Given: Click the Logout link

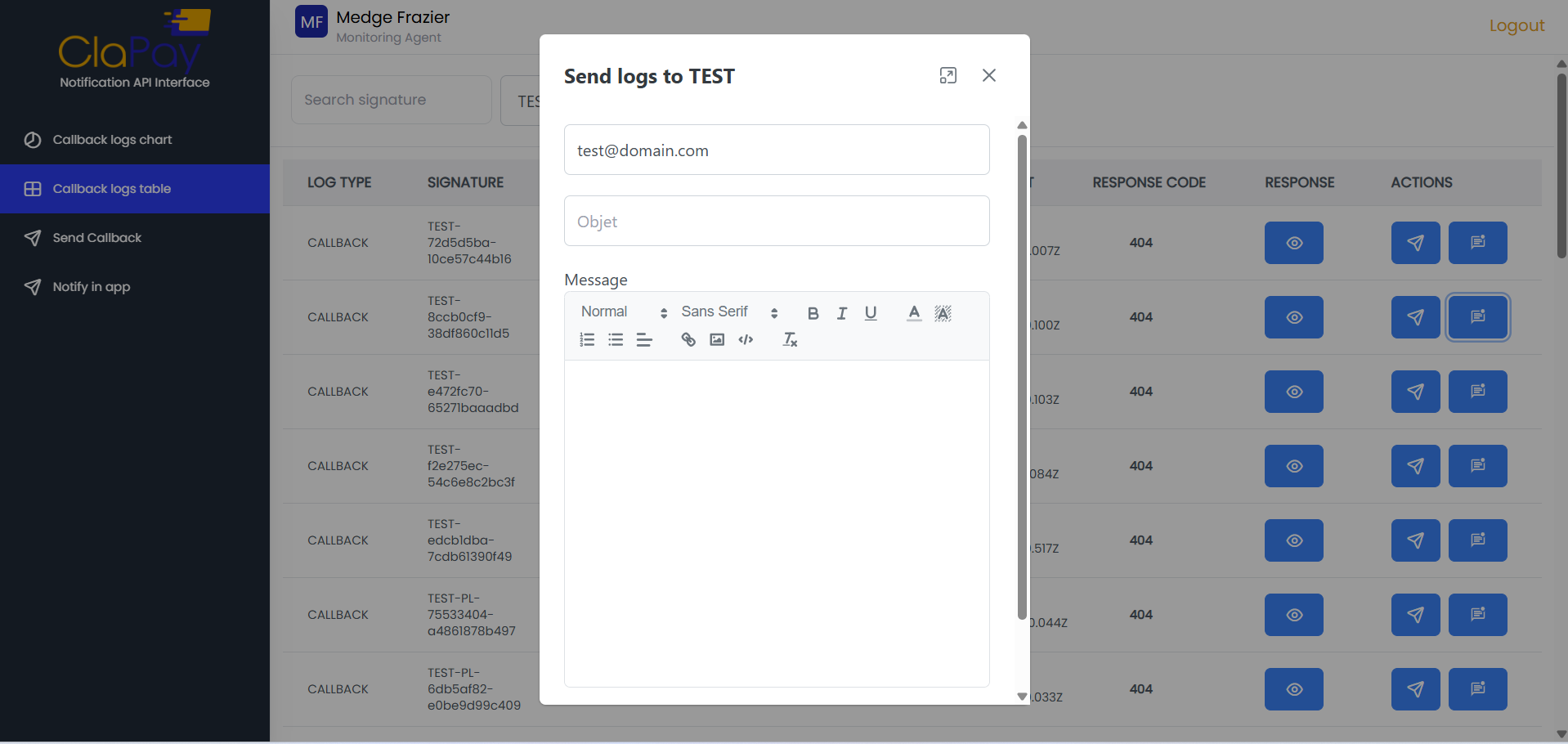Looking at the screenshot, I should point(1516,25).
